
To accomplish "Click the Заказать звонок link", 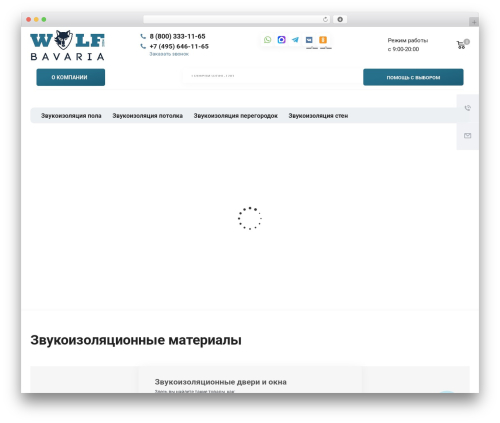I will coord(169,54).
